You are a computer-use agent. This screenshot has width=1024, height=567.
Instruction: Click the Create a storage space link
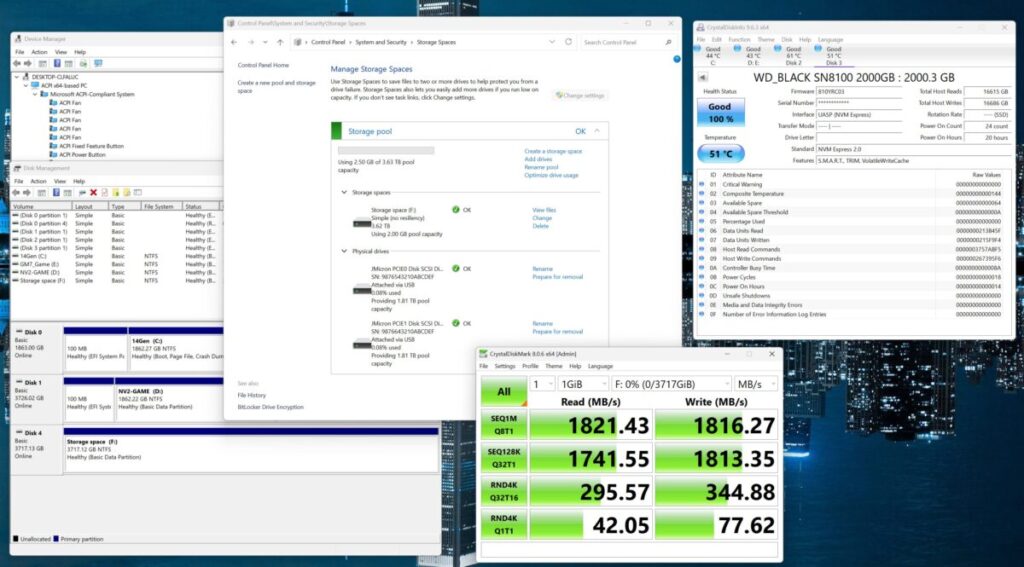click(x=553, y=151)
